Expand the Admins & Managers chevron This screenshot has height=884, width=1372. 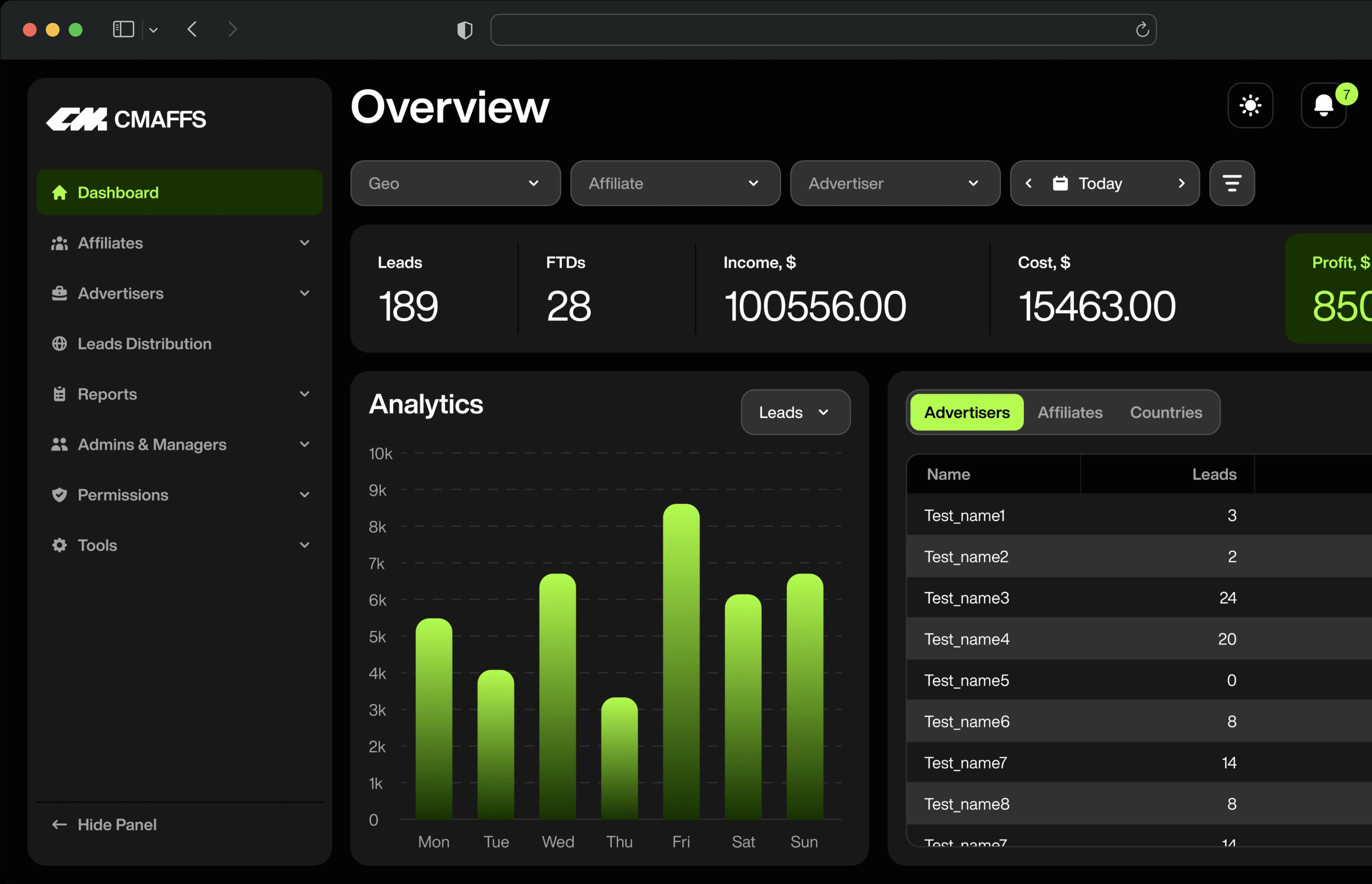[x=305, y=444]
